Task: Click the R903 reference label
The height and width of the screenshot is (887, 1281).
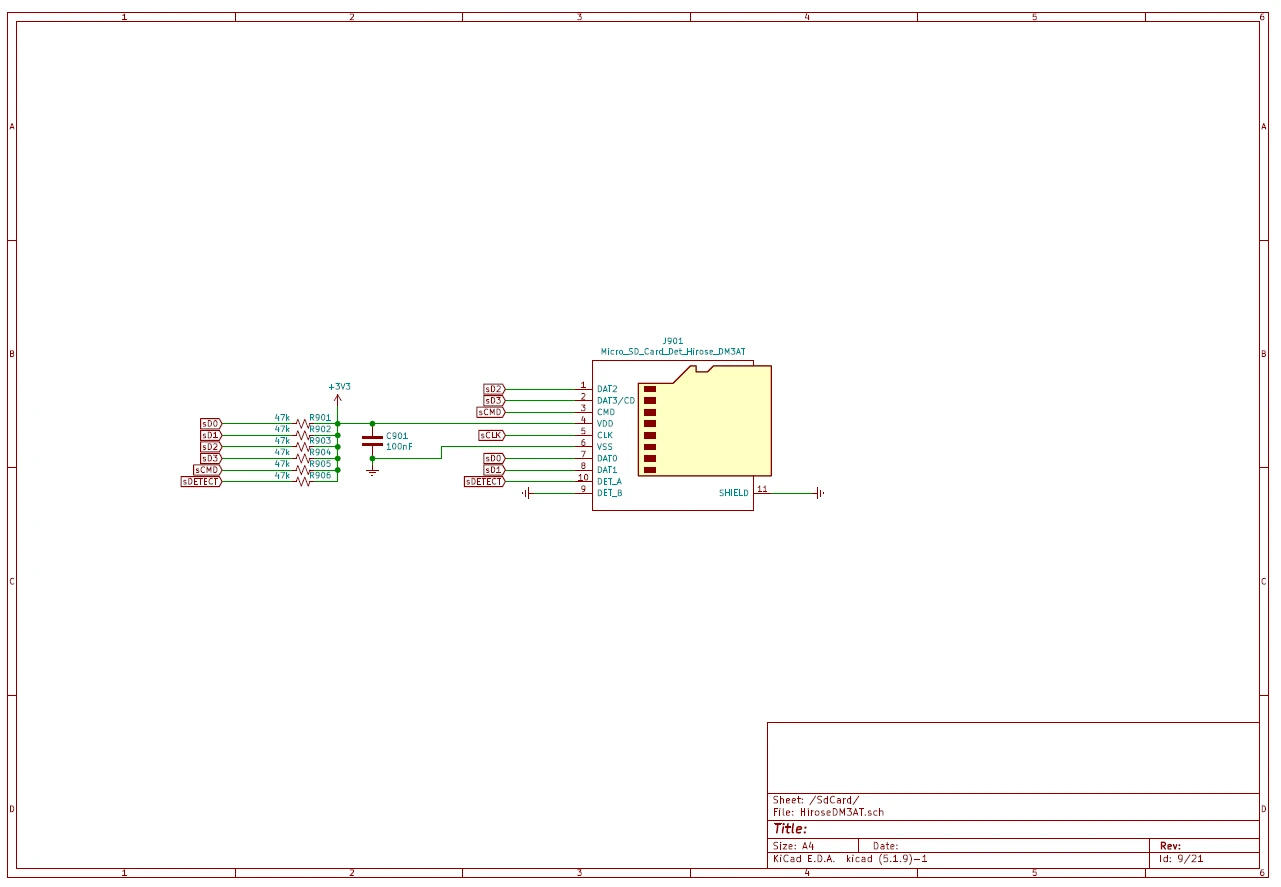Action: point(320,440)
